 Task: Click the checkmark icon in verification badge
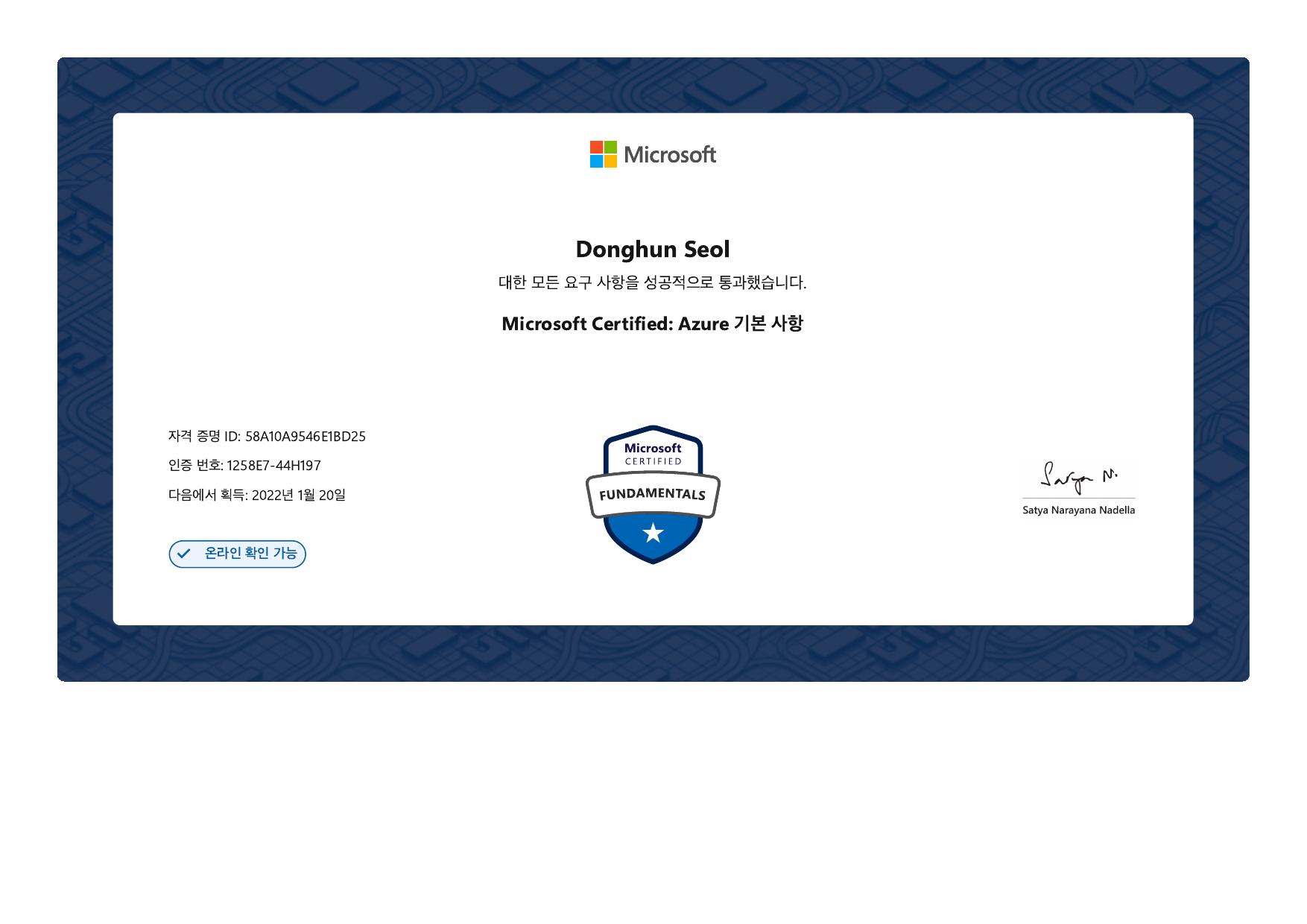(184, 554)
